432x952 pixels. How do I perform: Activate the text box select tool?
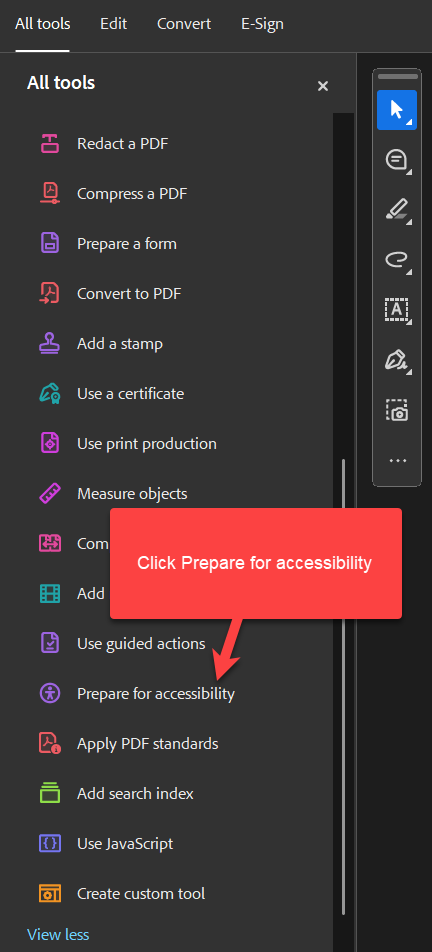(397, 310)
